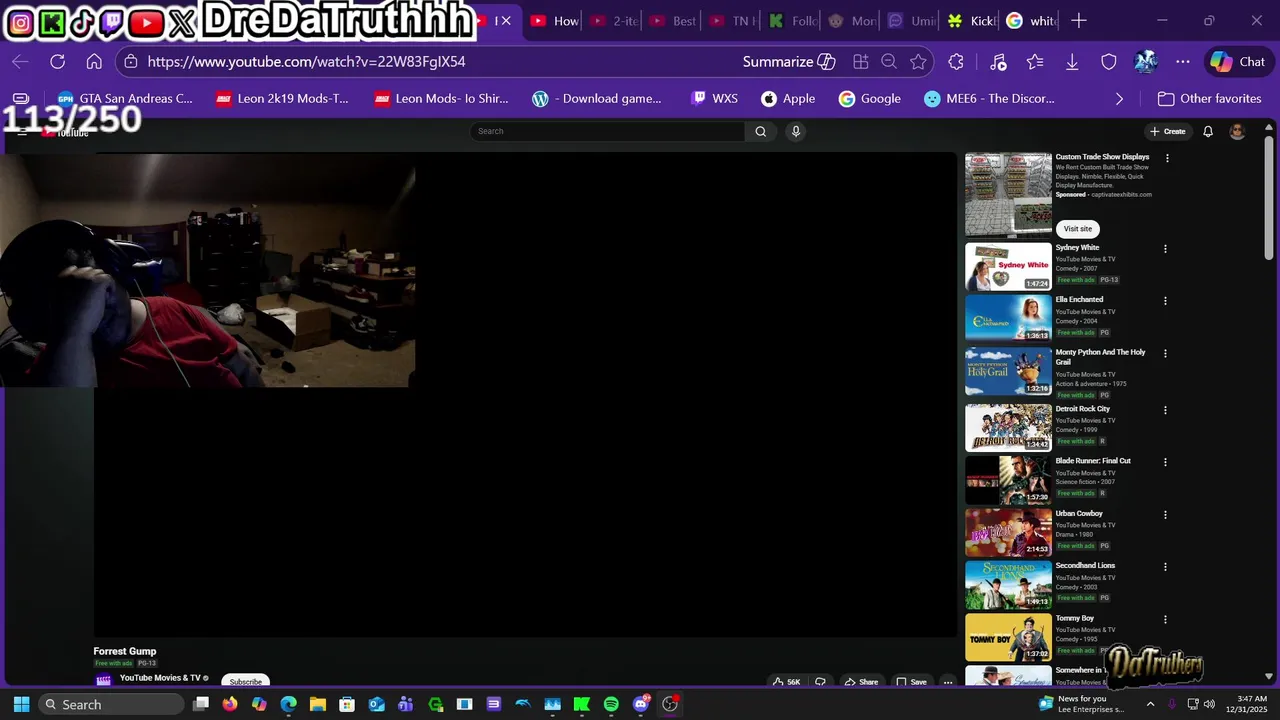This screenshot has height=720, width=1280.
Task: Open the 'MEE6 - The Discor...' bookmark
Action: 990,99
